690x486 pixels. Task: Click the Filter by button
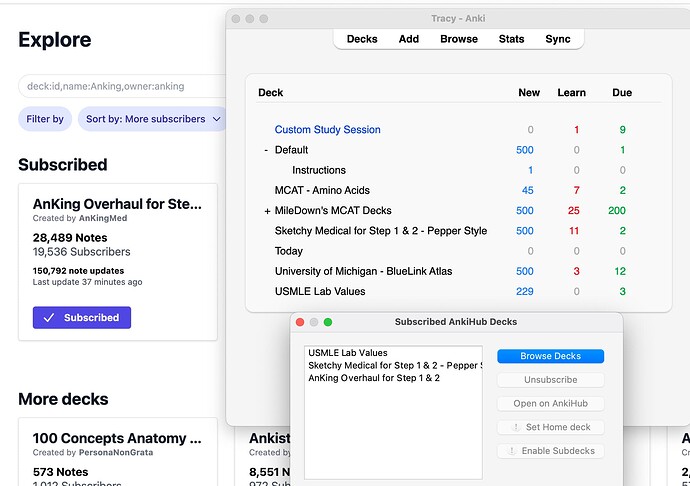click(x=45, y=119)
